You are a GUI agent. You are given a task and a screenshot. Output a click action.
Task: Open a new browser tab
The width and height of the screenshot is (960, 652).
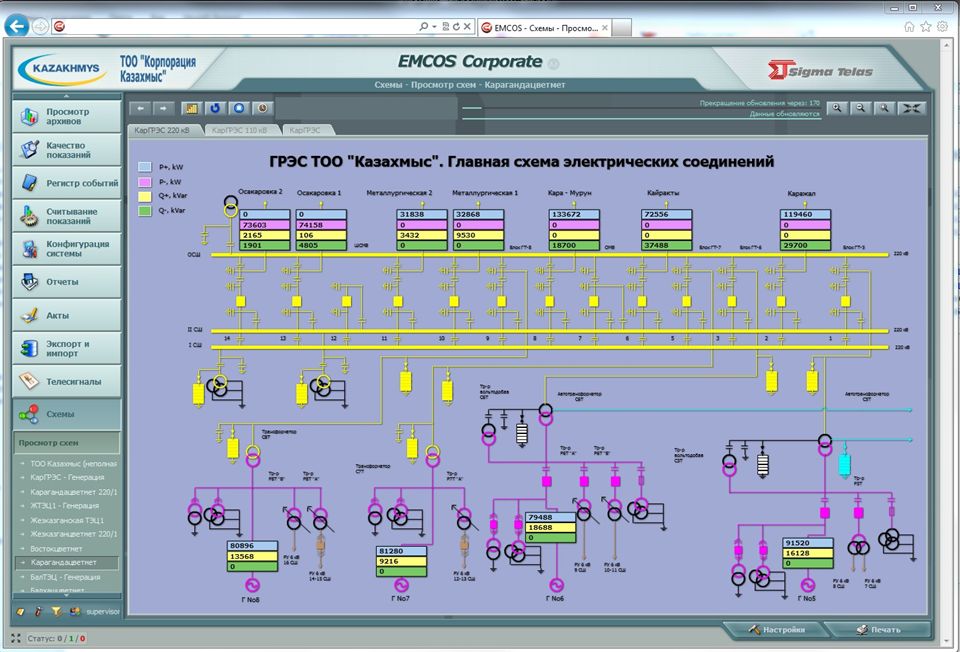(x=621, y=28)
